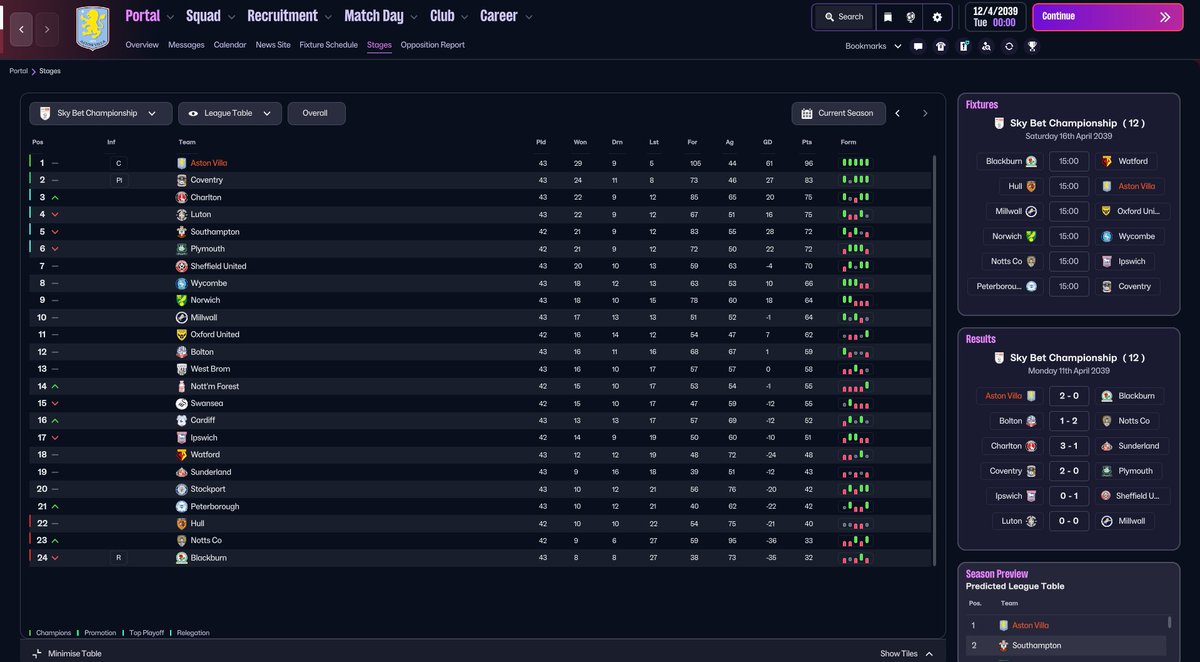This screenshot has height=662, width=1200.
Task: Click Aston Villa's form indicator bars
Action: [855, 162]
